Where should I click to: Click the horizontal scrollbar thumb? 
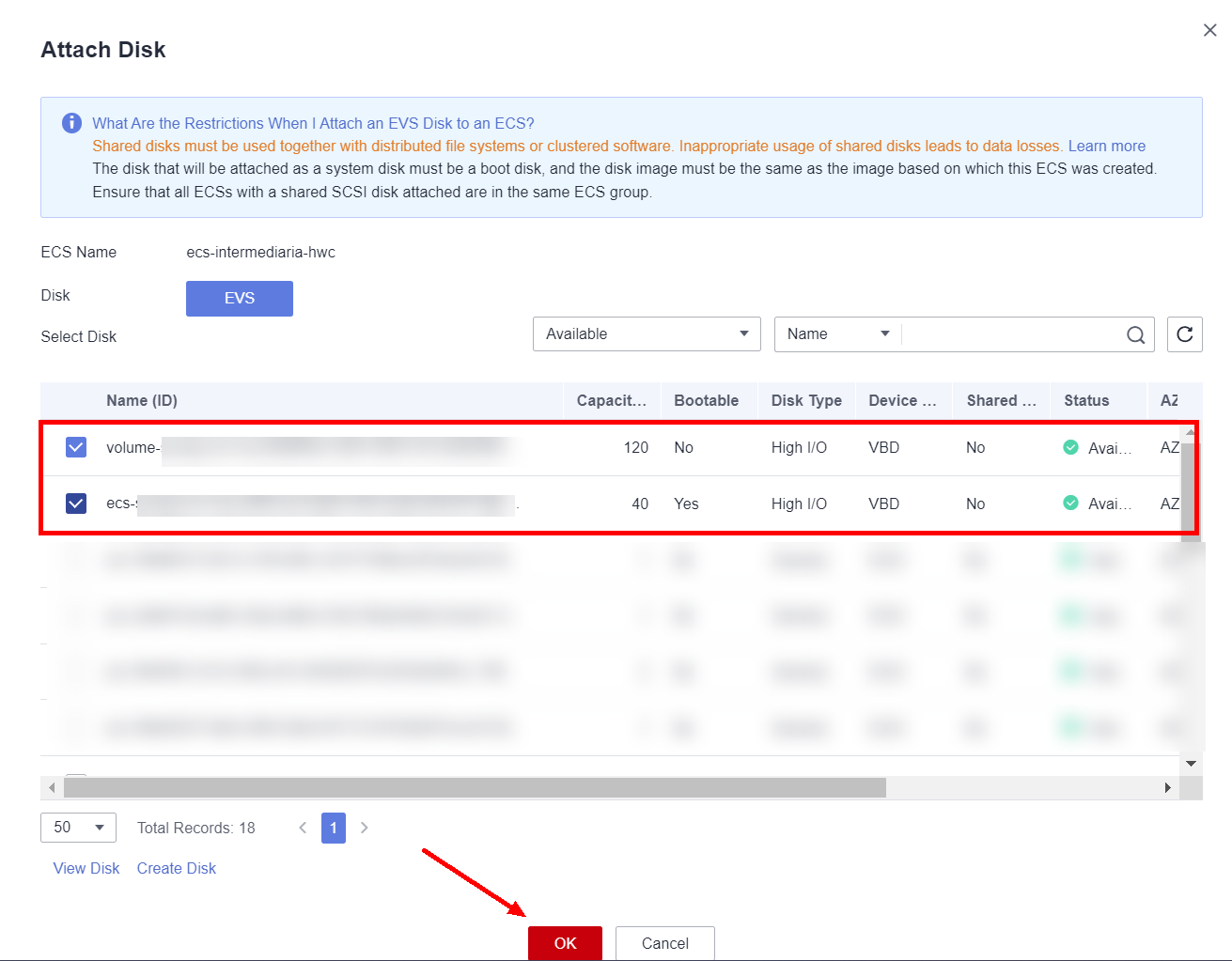coord(475,787)
